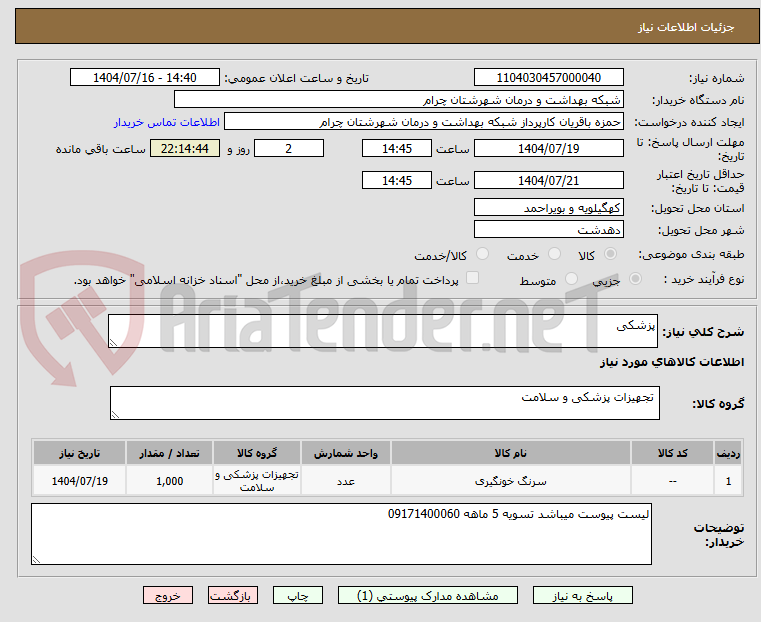This screenshot has width=761, height=622.
Task: Click the row number 1 cell
Action: click(728, 481)
